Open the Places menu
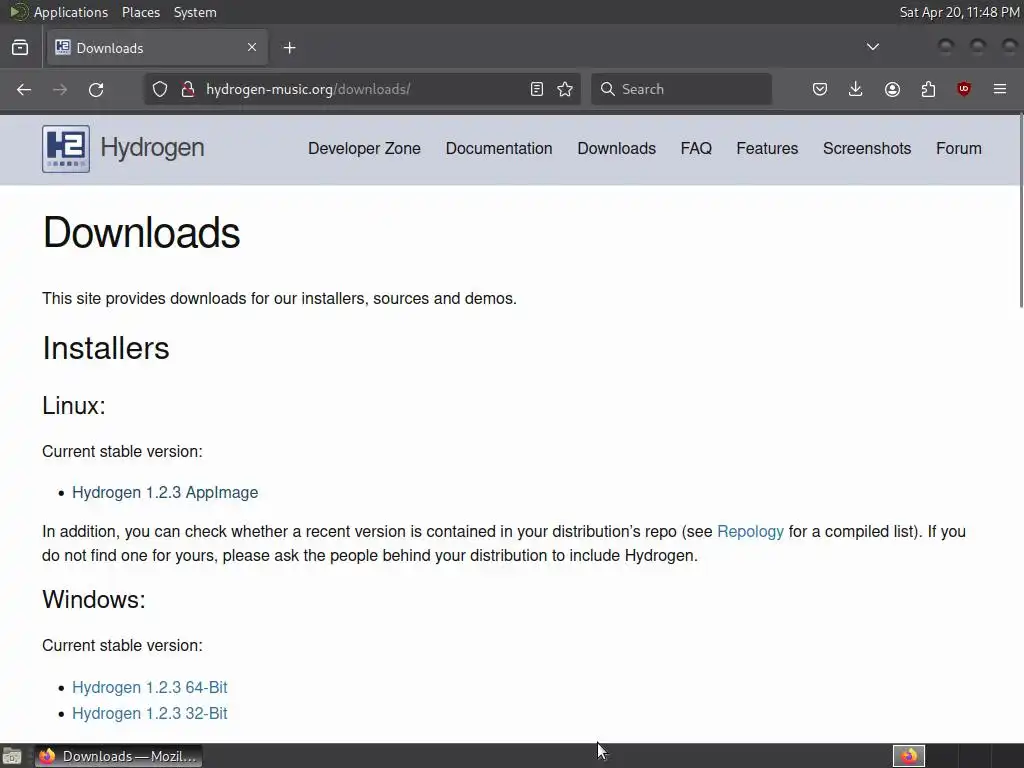 (x=141, y=12)
